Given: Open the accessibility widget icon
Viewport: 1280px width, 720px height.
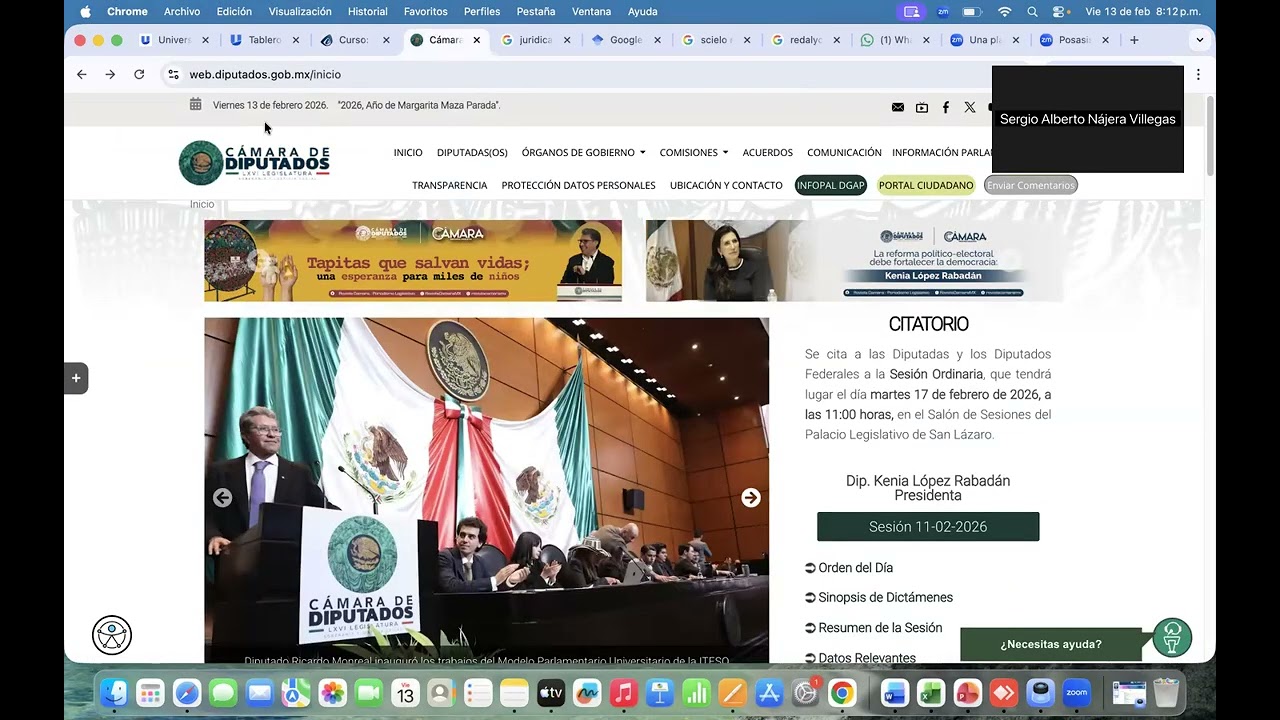Looking at the screenshot, I should [x=112, y=635].
